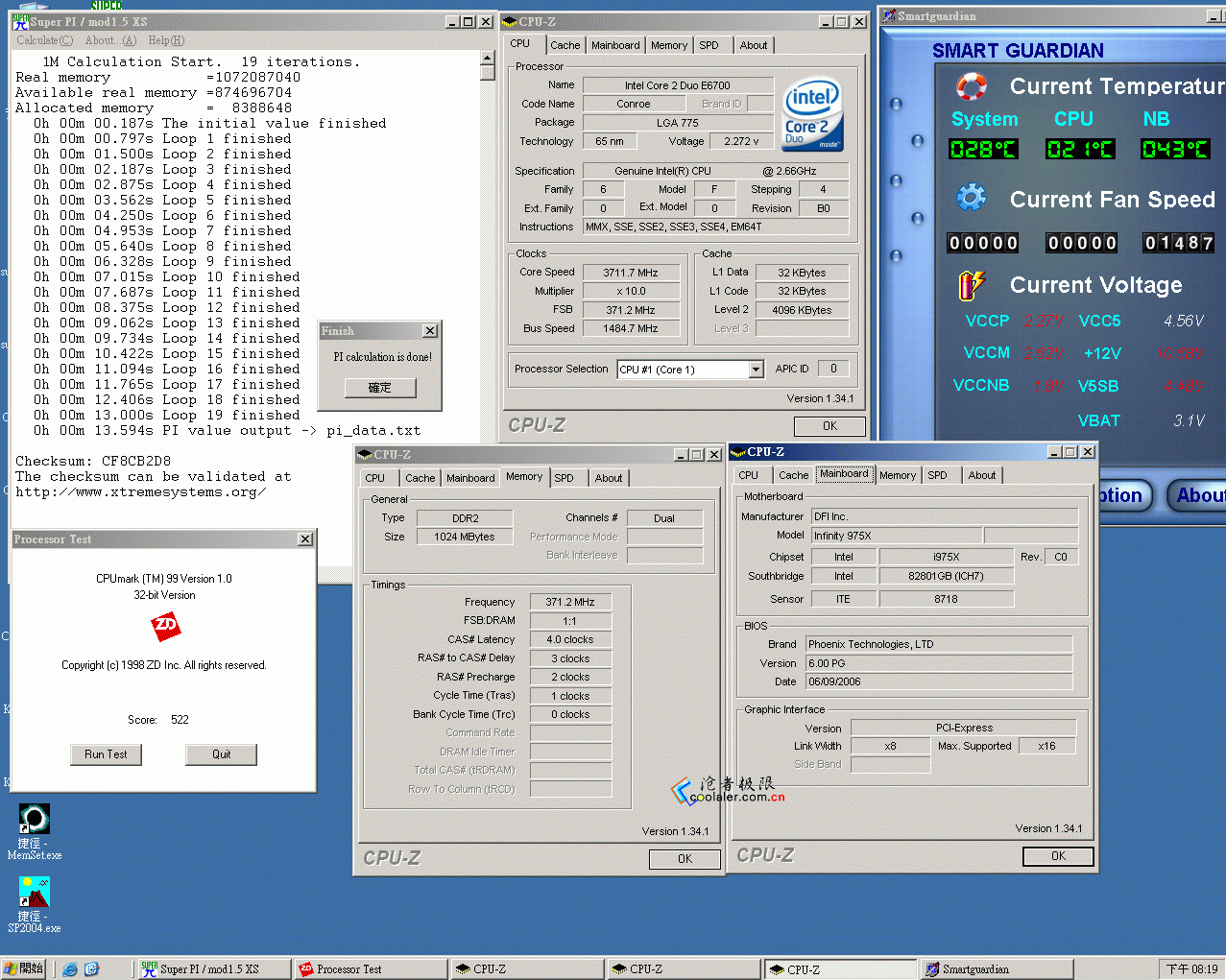Viewport: 1226px width, 980px height.
Task: Click Quit in Processor Test
Action: [x=222, y=754]
